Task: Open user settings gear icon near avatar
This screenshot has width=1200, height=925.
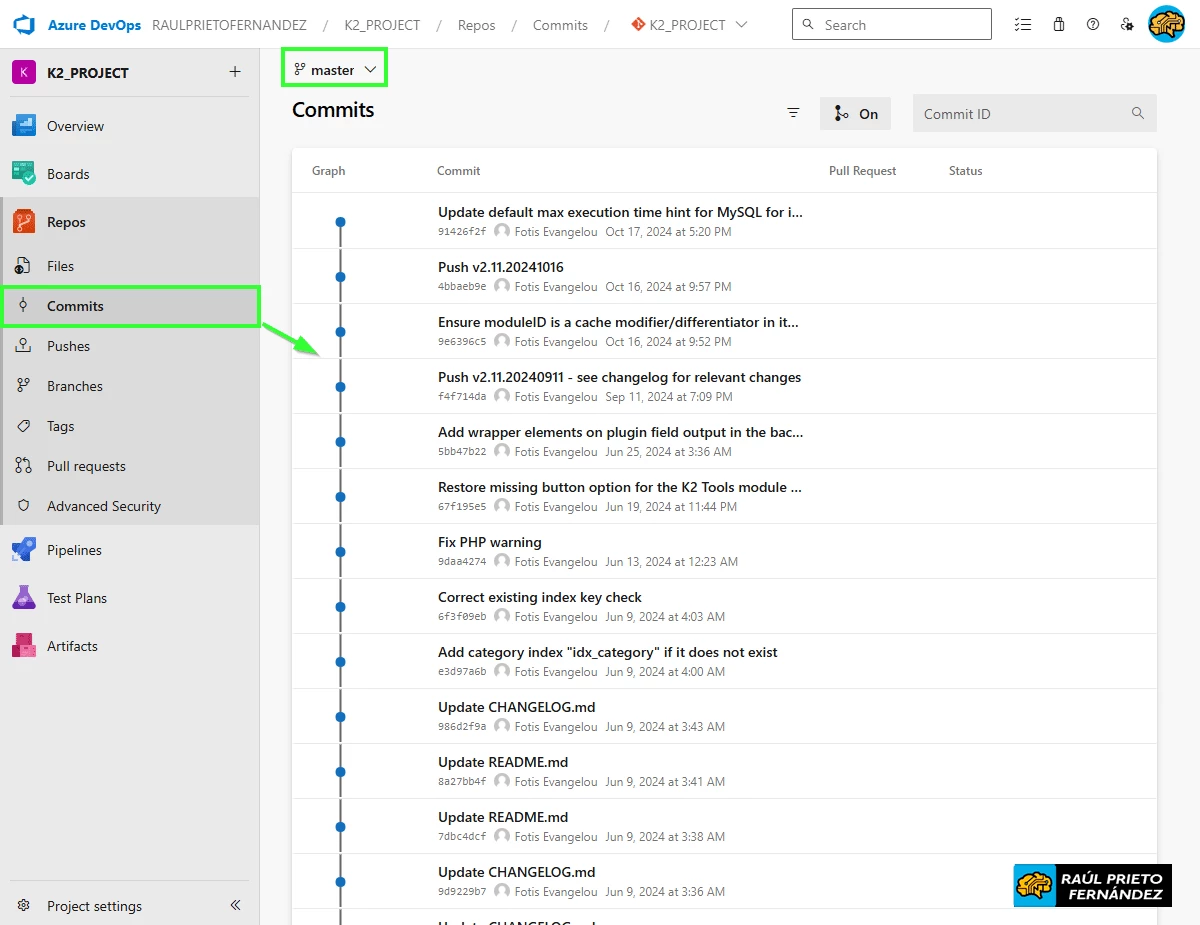Action: pyautogui.click(x=1127, y=23)
